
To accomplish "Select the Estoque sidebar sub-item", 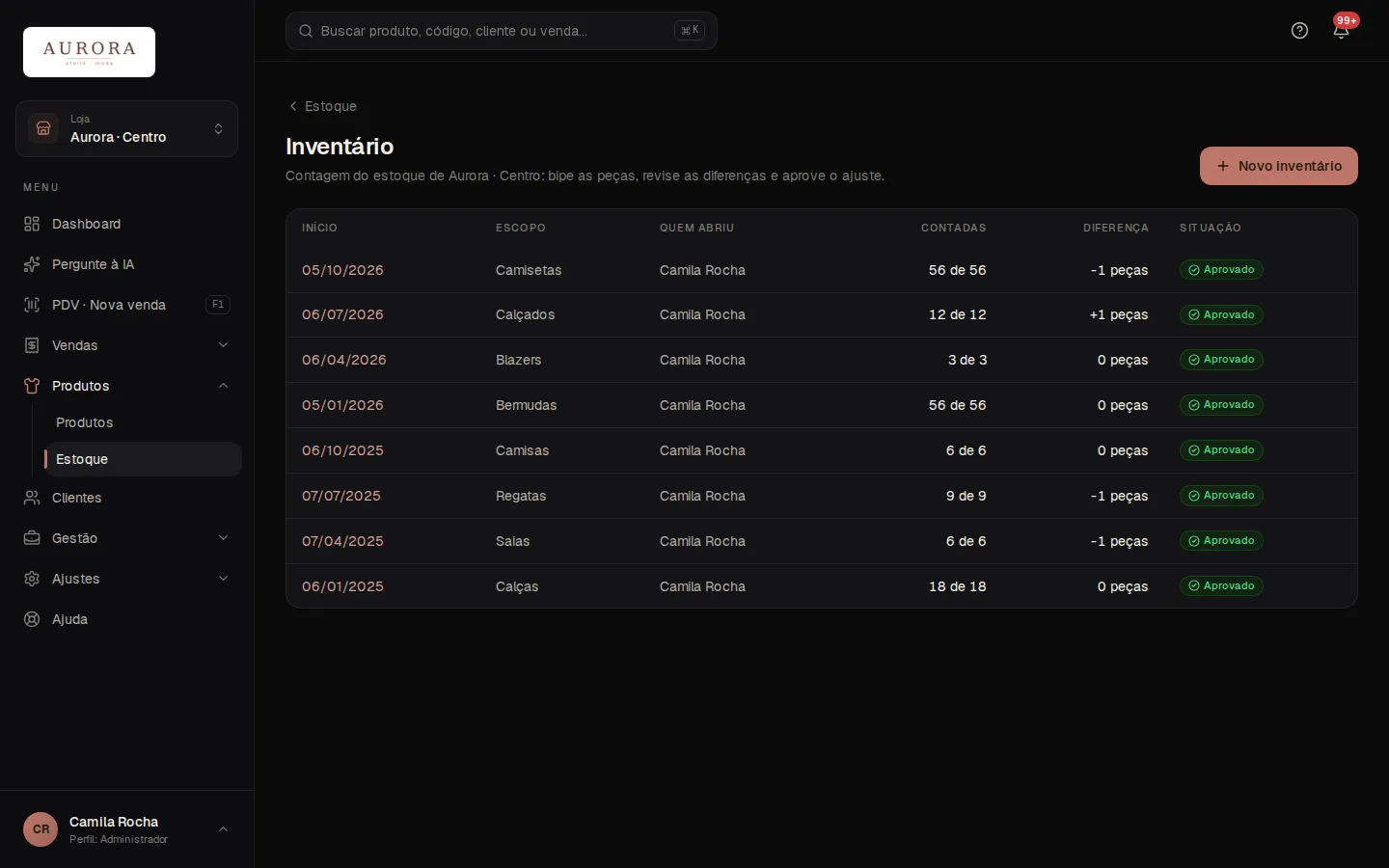I will [x=143, y=459].
